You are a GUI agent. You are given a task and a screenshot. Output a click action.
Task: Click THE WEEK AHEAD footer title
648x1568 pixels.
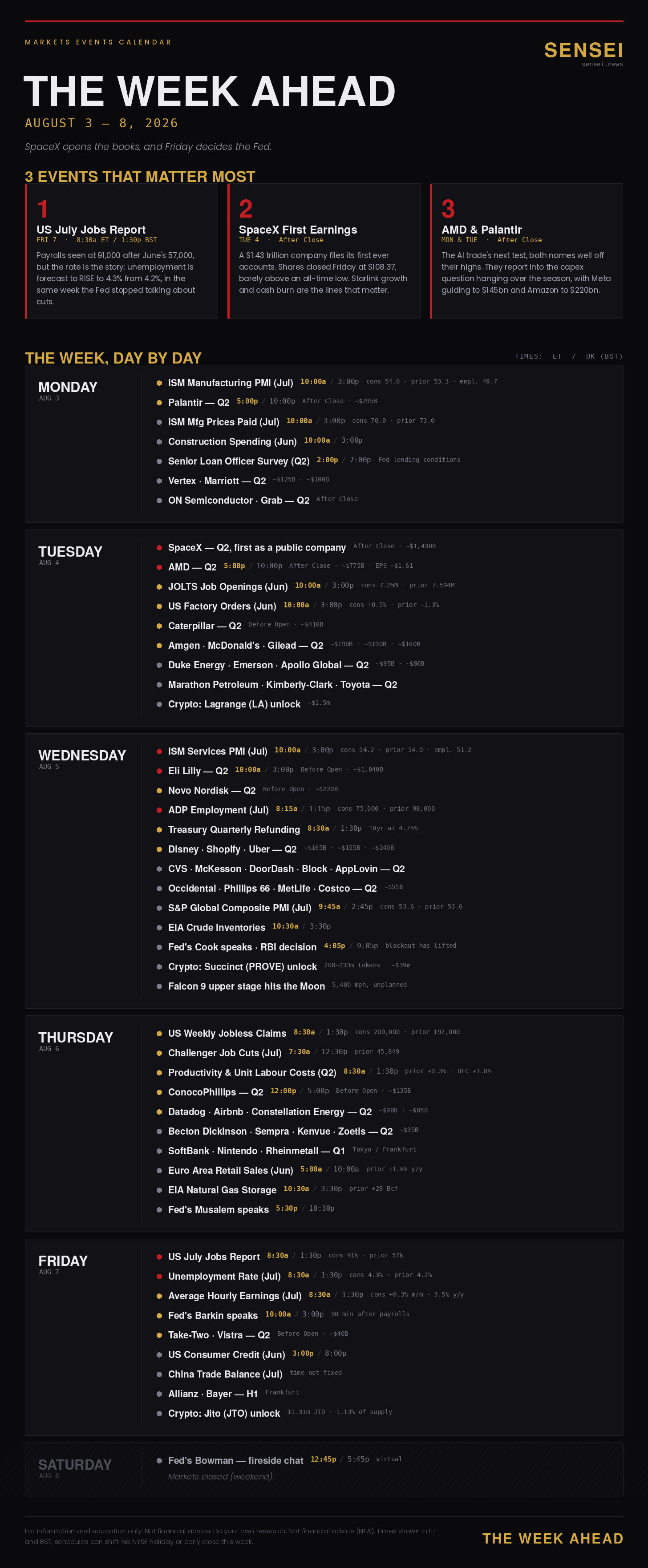point(553,1538)
